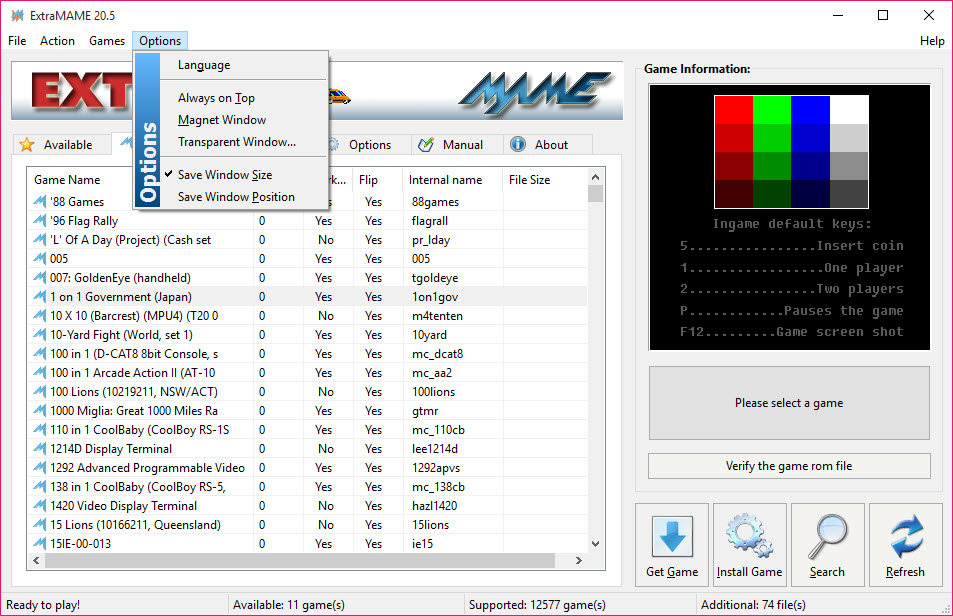Viewport: 953px width, 616px height.
Task: Sort by the Internal name column header
Action: [x=452, y=180]
